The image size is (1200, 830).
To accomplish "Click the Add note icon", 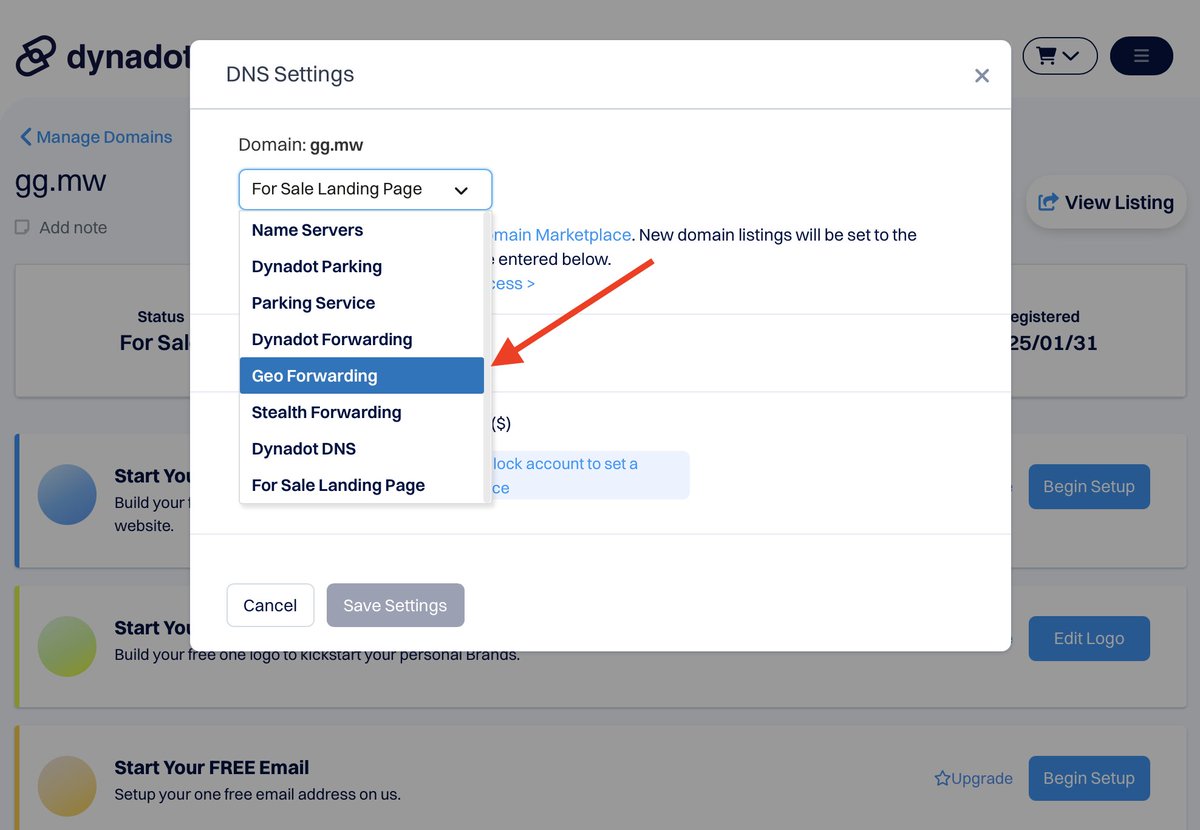I will 22,228.
